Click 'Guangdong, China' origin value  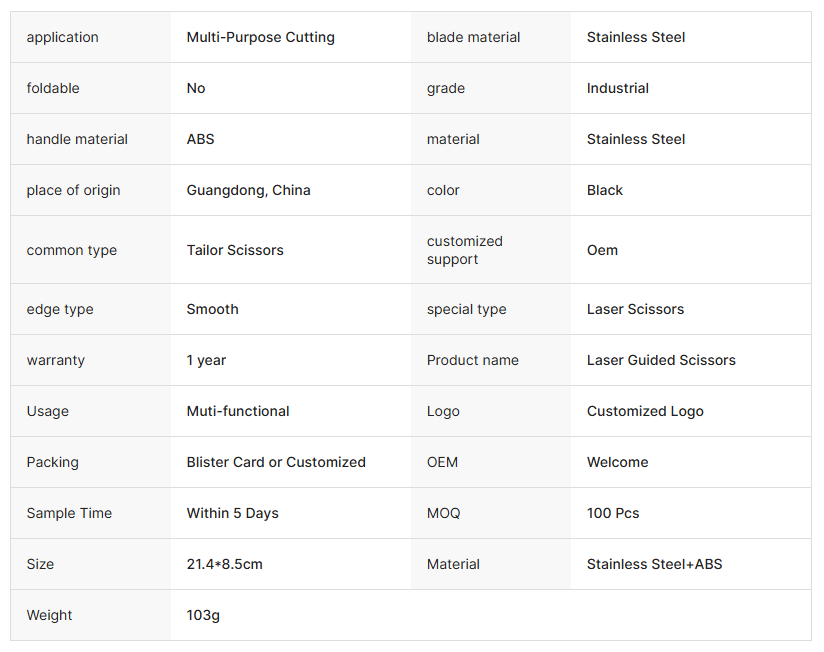pyautogui.click(x=248, y=191)
